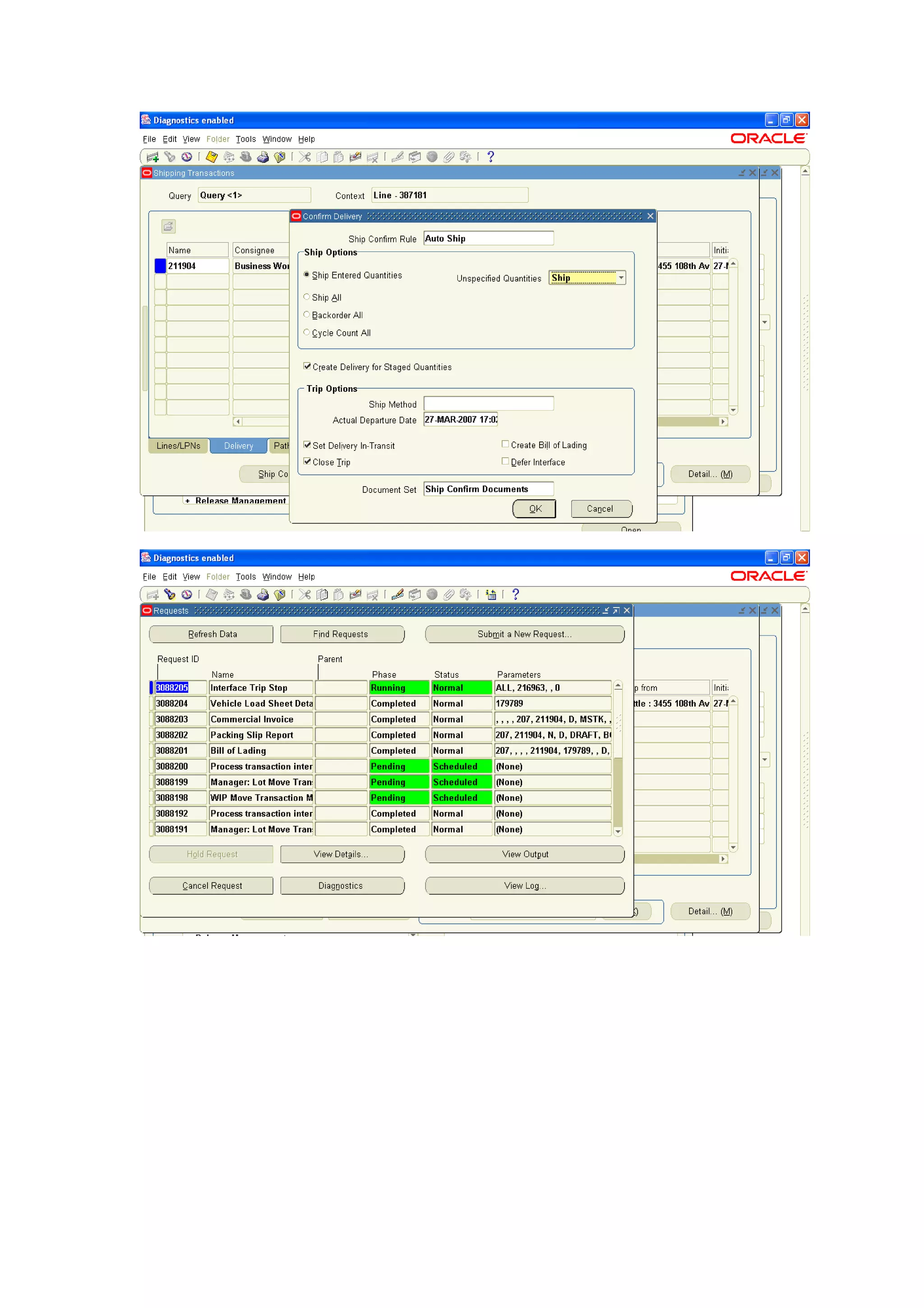
Task: Open the Navigator compass icon in the Requests toolbar
Action: [187, 594]
